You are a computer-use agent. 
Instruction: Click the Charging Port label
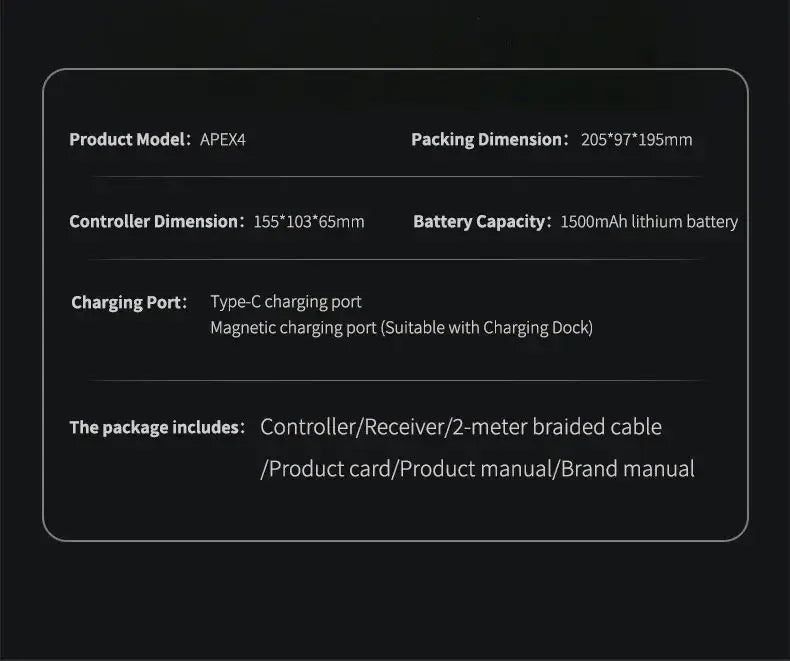coord(126,302)
